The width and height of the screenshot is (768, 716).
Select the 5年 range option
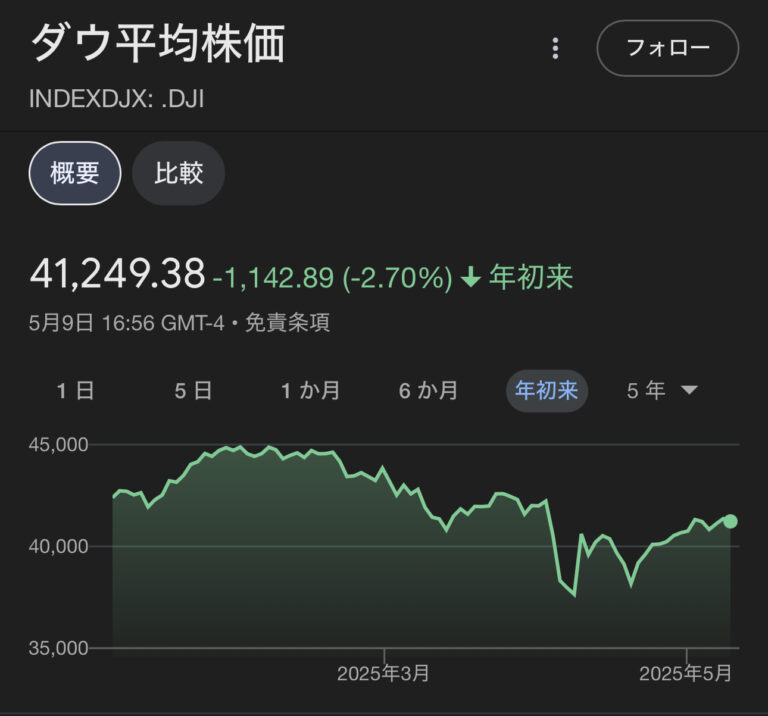(x=646, y=391)
